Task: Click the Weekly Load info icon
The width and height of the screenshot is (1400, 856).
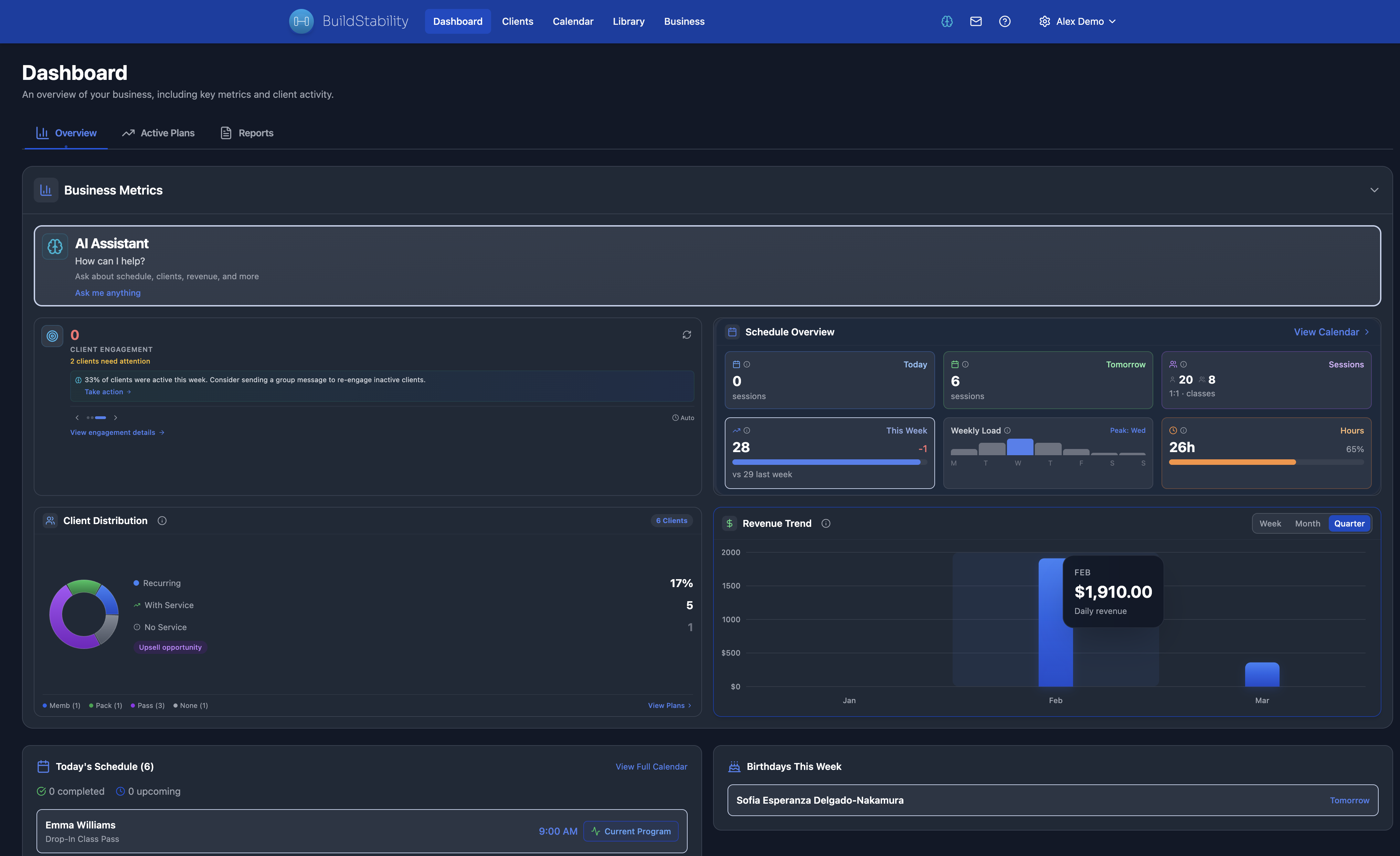Action: coord(1008,430)
